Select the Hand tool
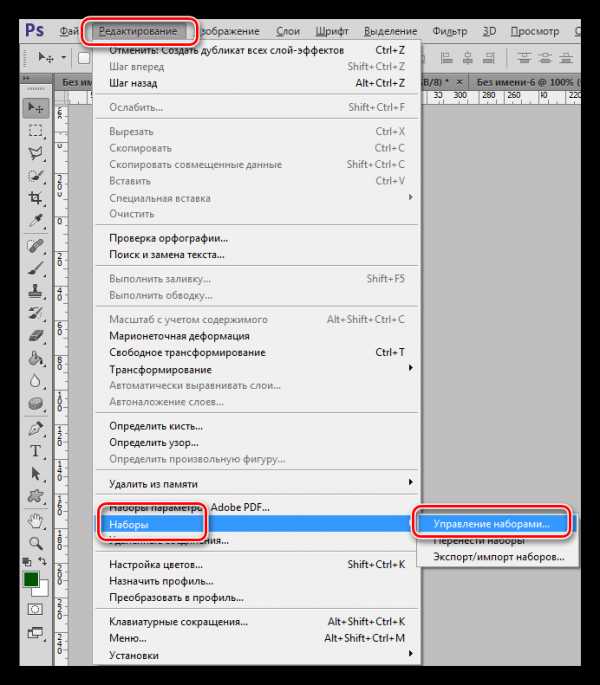600x685 pixels. click(x=36, y=520)
